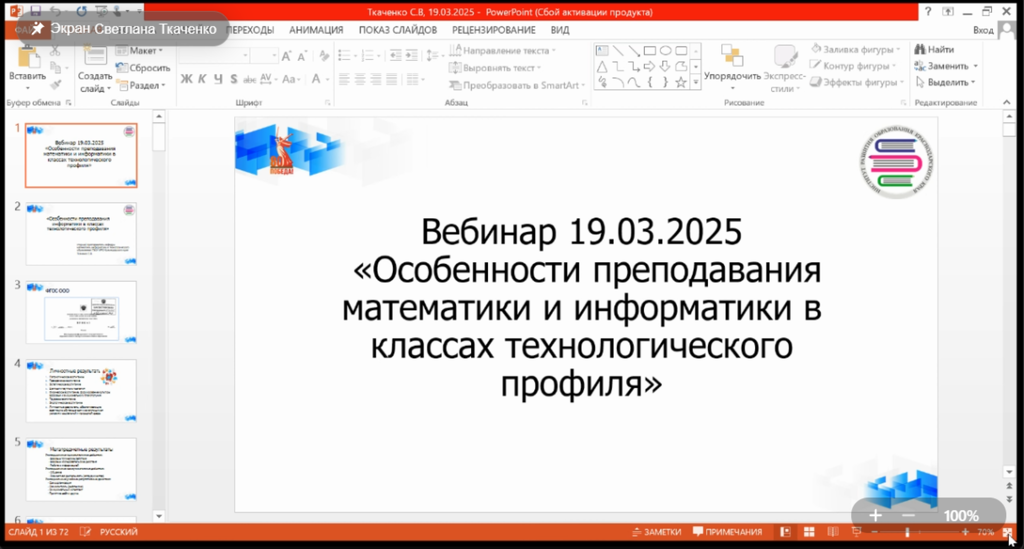Expand the shapes gallery (More arrow)
The image size is (1024, 549).
pos(696,82)
